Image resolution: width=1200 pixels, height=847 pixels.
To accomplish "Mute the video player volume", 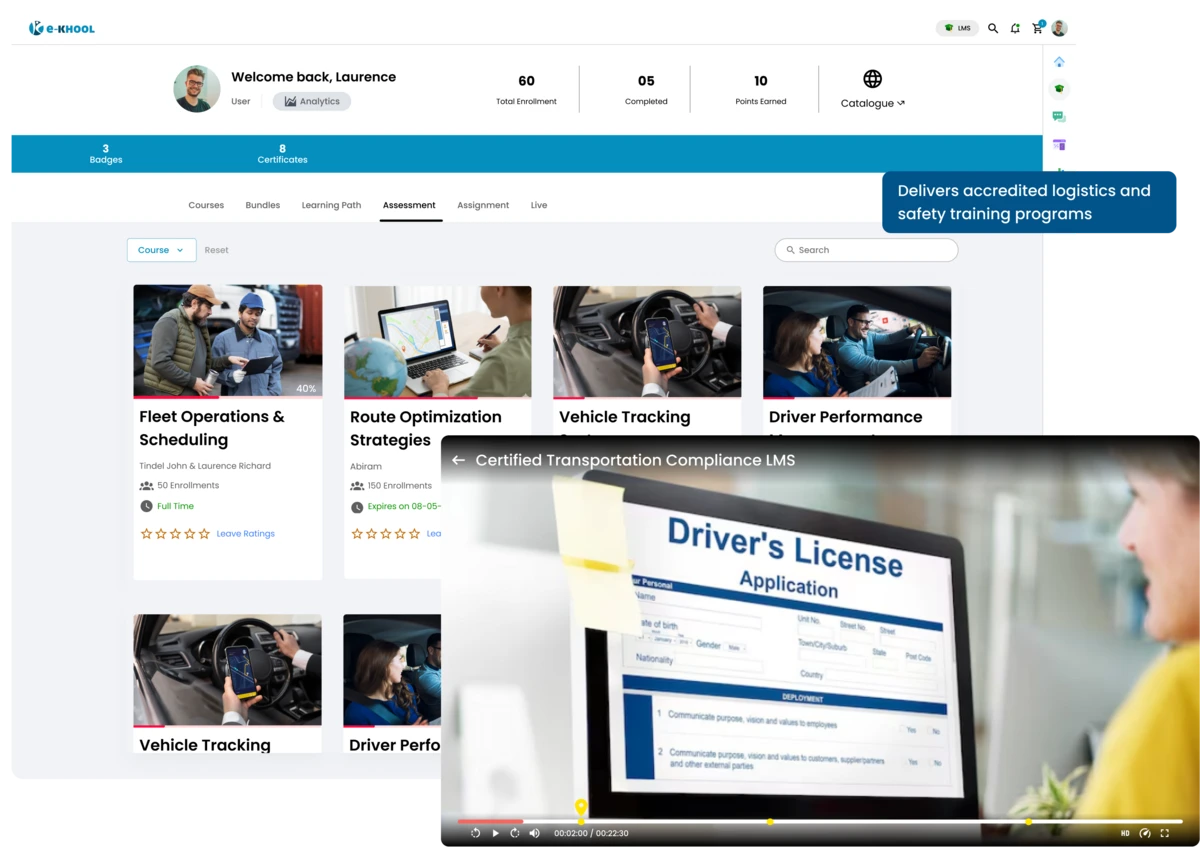I will pos(534,833).
